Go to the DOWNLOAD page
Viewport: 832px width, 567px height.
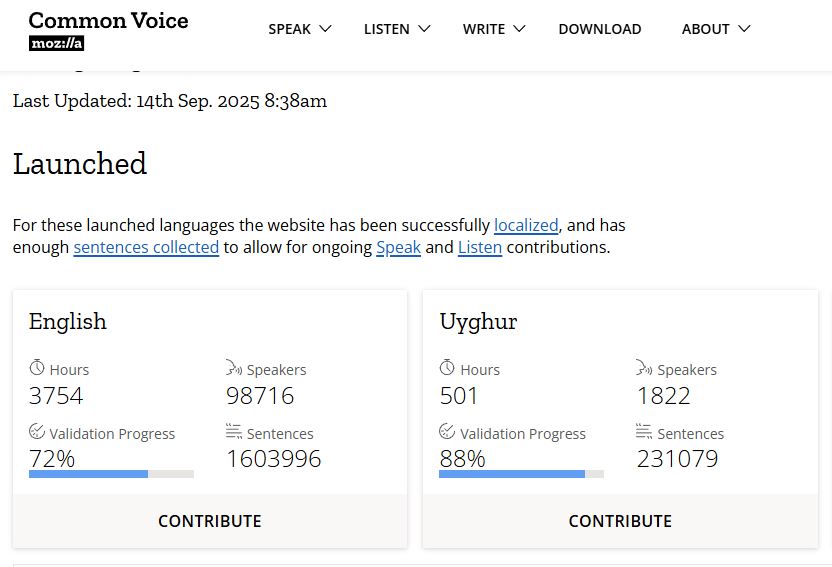click(x=600, y=29)
